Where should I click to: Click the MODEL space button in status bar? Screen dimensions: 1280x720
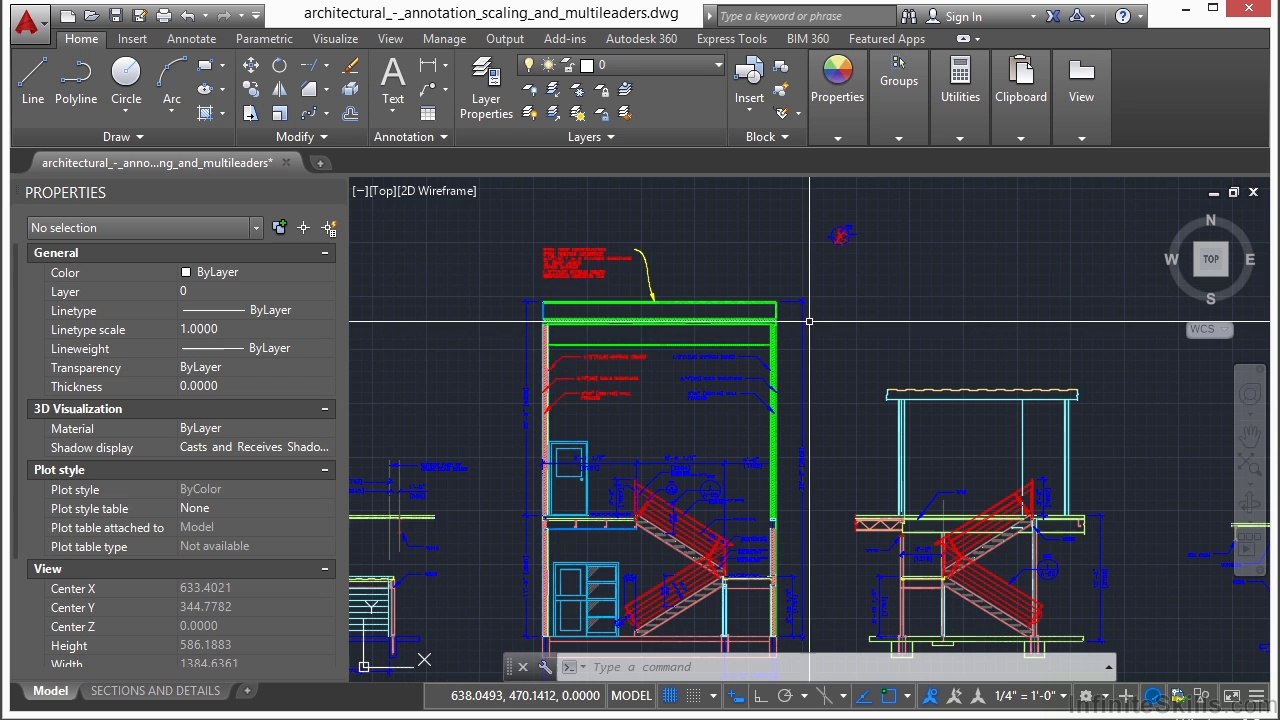pos(631,695)
